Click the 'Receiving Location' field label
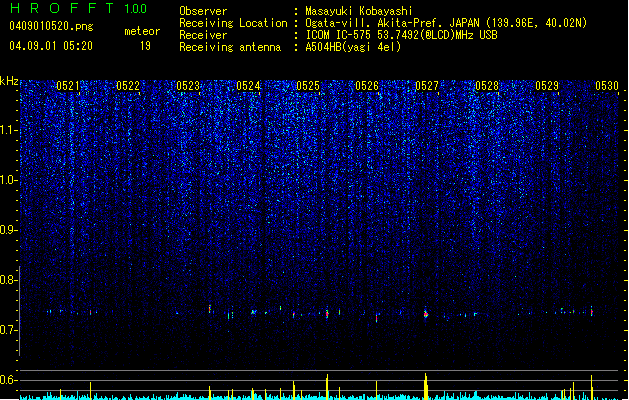629x400 pixels. click(233, 23)
